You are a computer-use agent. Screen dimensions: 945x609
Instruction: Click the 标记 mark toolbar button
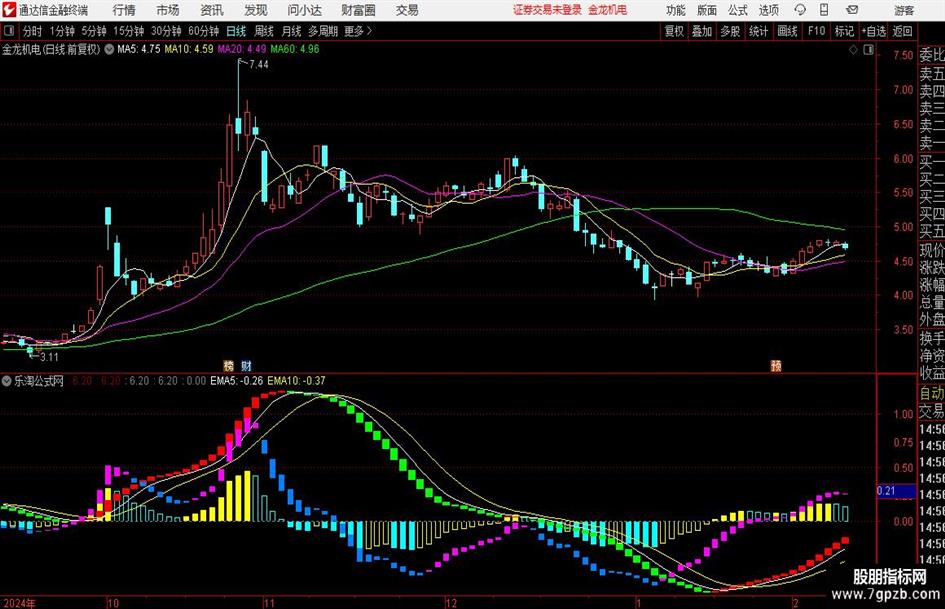click(844, 31)
